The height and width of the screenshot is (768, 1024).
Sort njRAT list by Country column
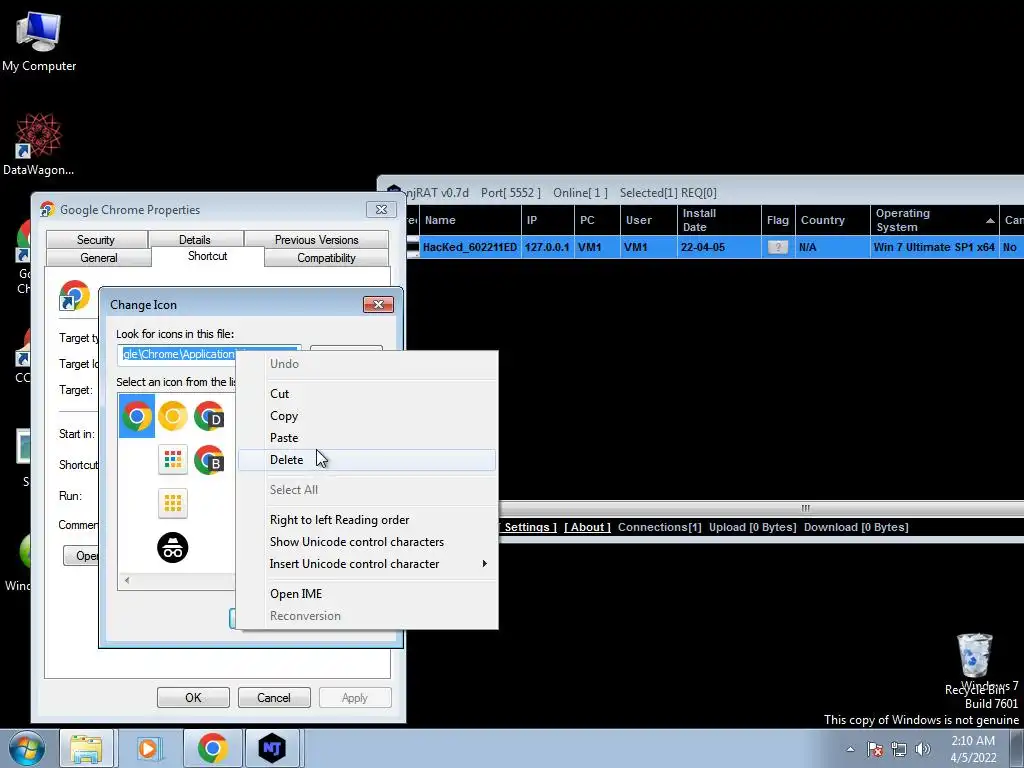pos(833,220)
